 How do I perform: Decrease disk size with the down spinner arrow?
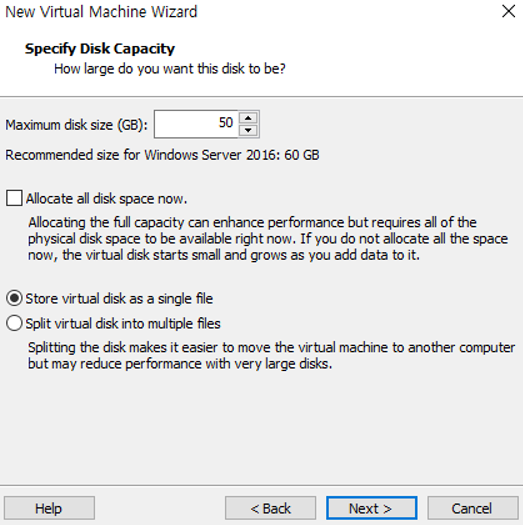(x=248, y=130)
